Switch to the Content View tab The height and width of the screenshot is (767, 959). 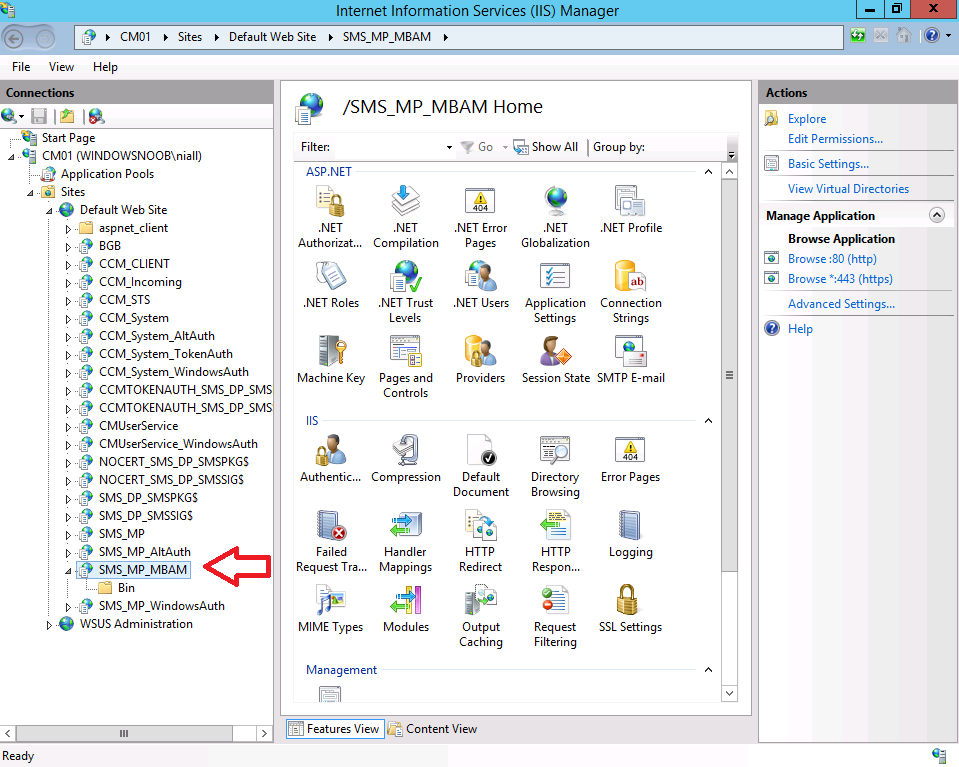432,729
